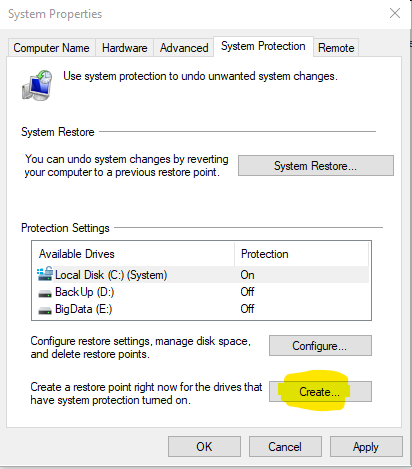Click the Local Disk (C:) drive icon
The height and width of the screenshot is (469, 412).
(x=45, y=274)
